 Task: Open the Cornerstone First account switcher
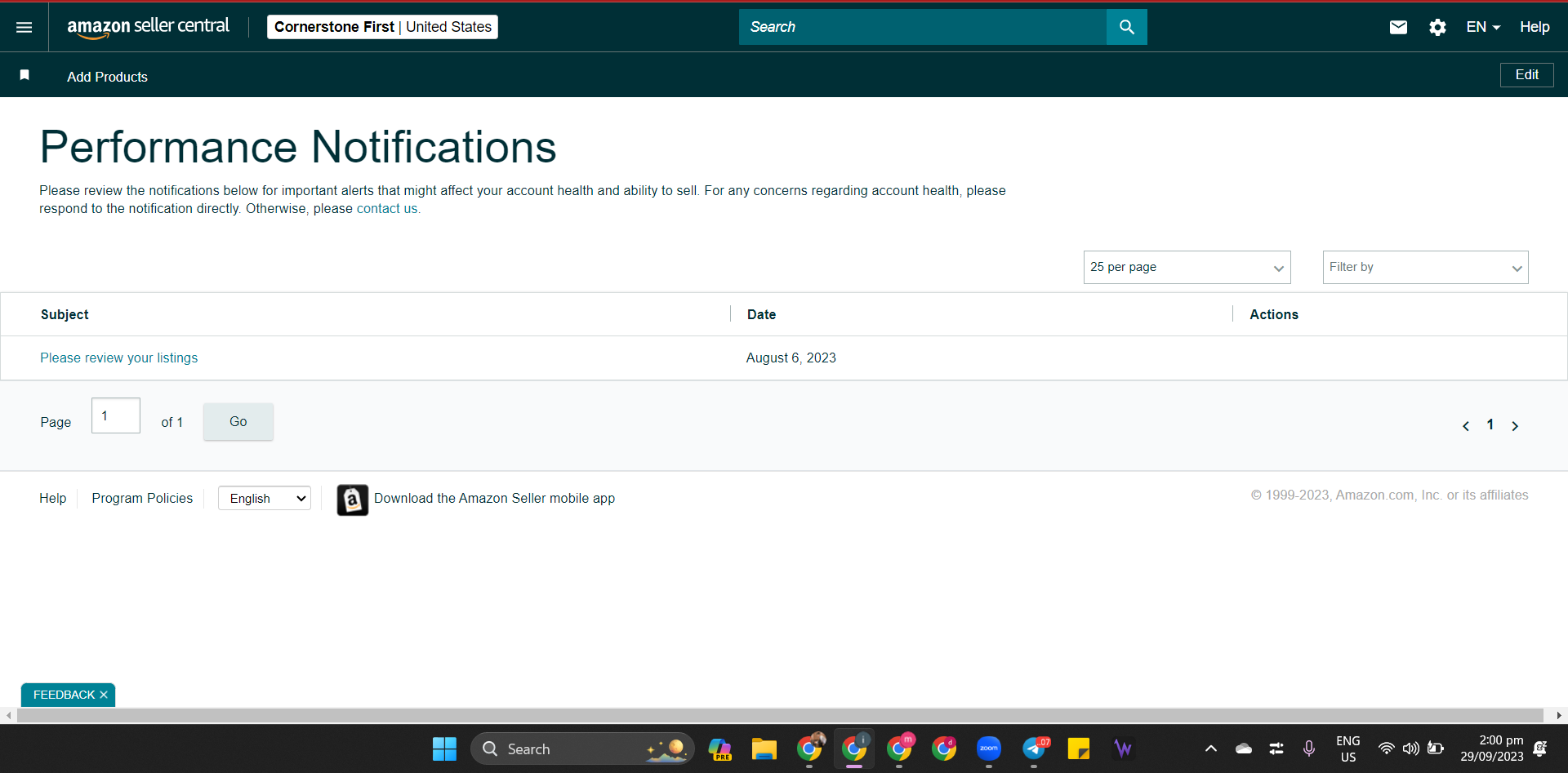click(382, 27)
